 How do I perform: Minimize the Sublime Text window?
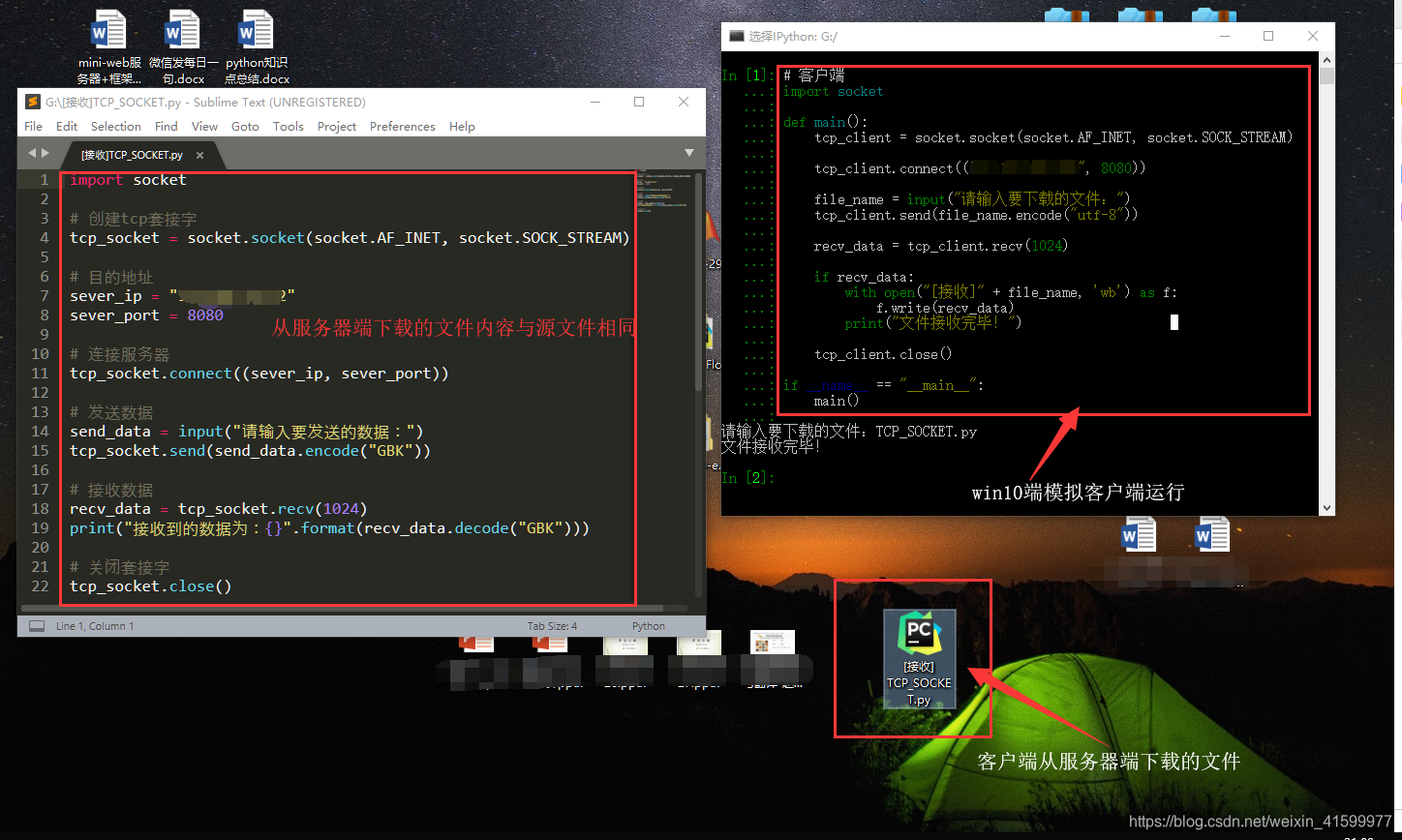point(594,102)
